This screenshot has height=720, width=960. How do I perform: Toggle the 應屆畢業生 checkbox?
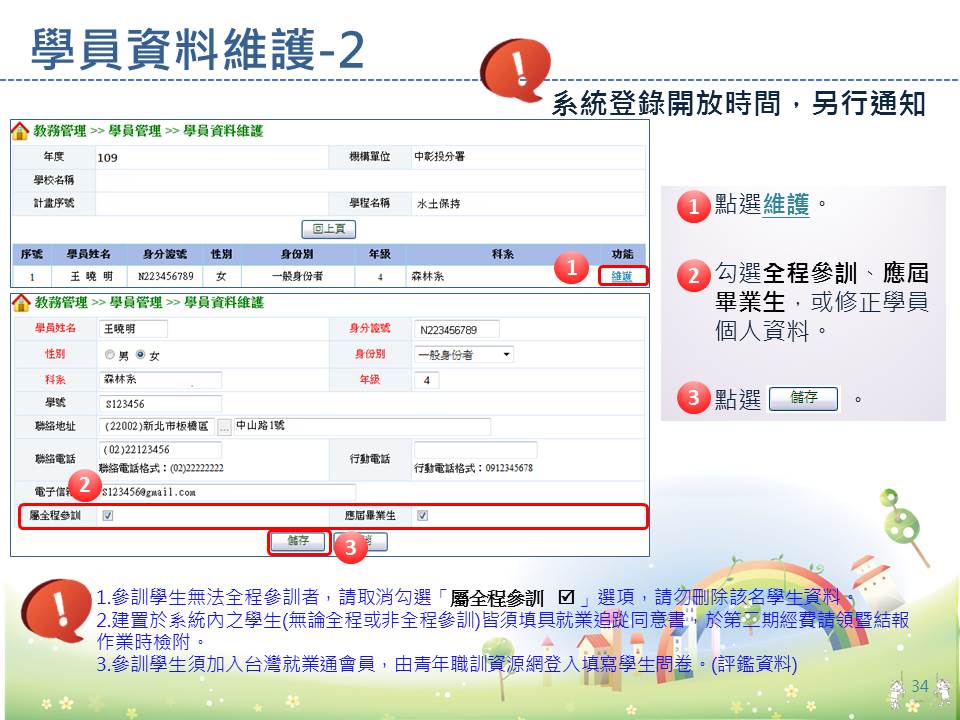coord(422,516)
